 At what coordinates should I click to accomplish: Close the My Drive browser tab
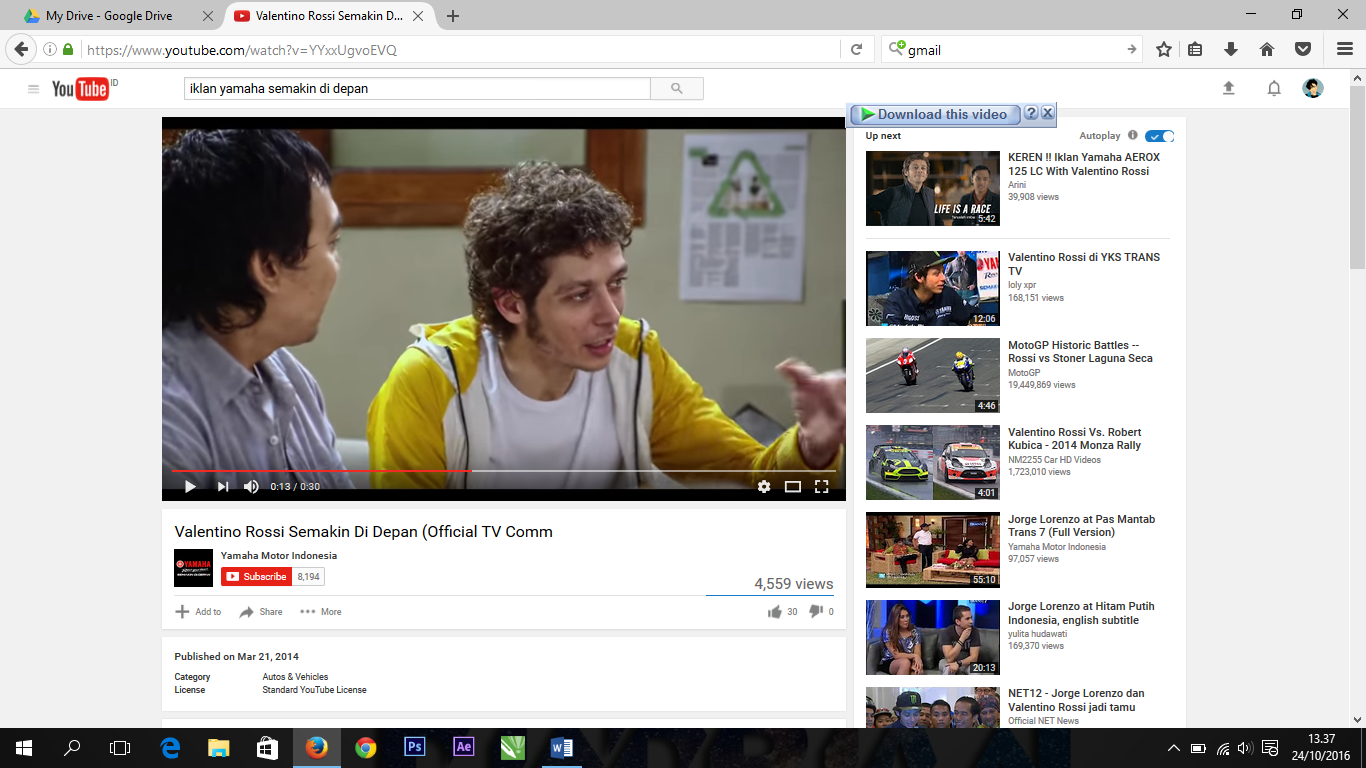[208, 16]
